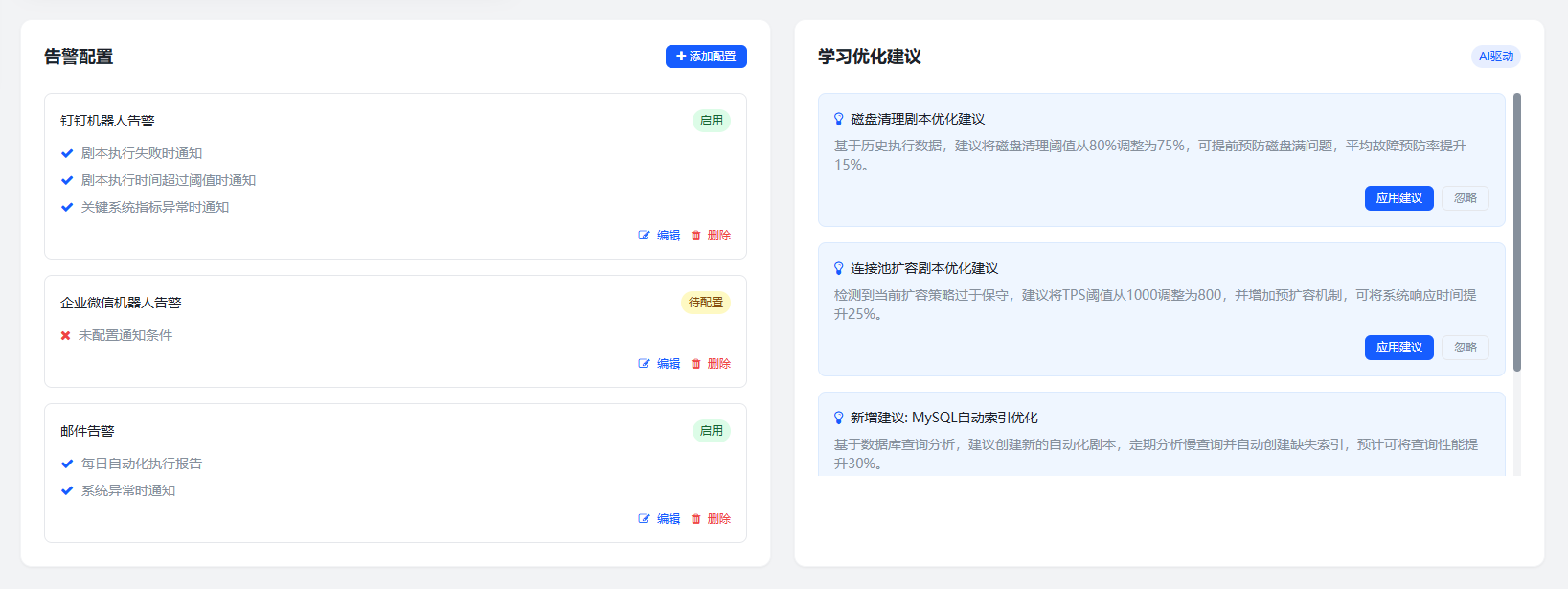Click red cross beside 未配置通知条件
This screenshot has width=1568, height=589.
(x=66, y=335)
